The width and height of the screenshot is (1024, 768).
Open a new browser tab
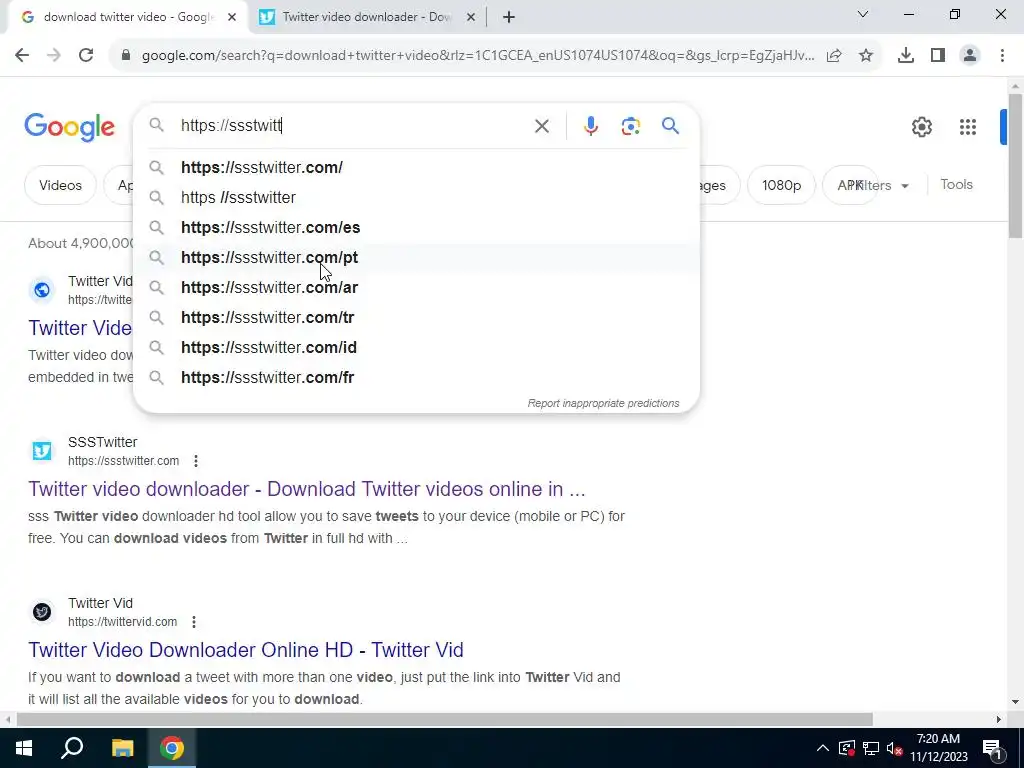(509, 17)
